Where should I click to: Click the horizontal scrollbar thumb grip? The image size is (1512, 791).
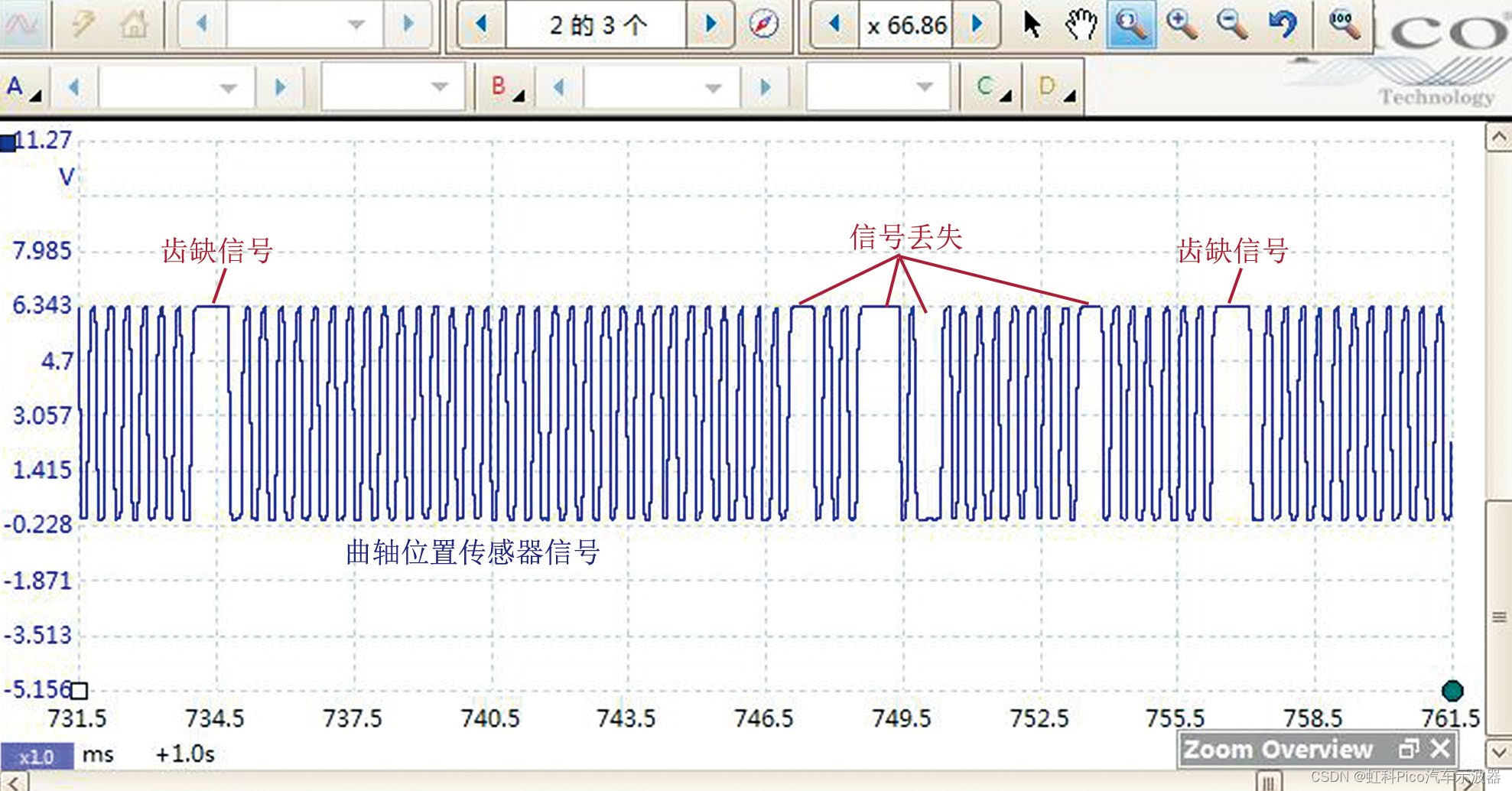(1269, 783)
